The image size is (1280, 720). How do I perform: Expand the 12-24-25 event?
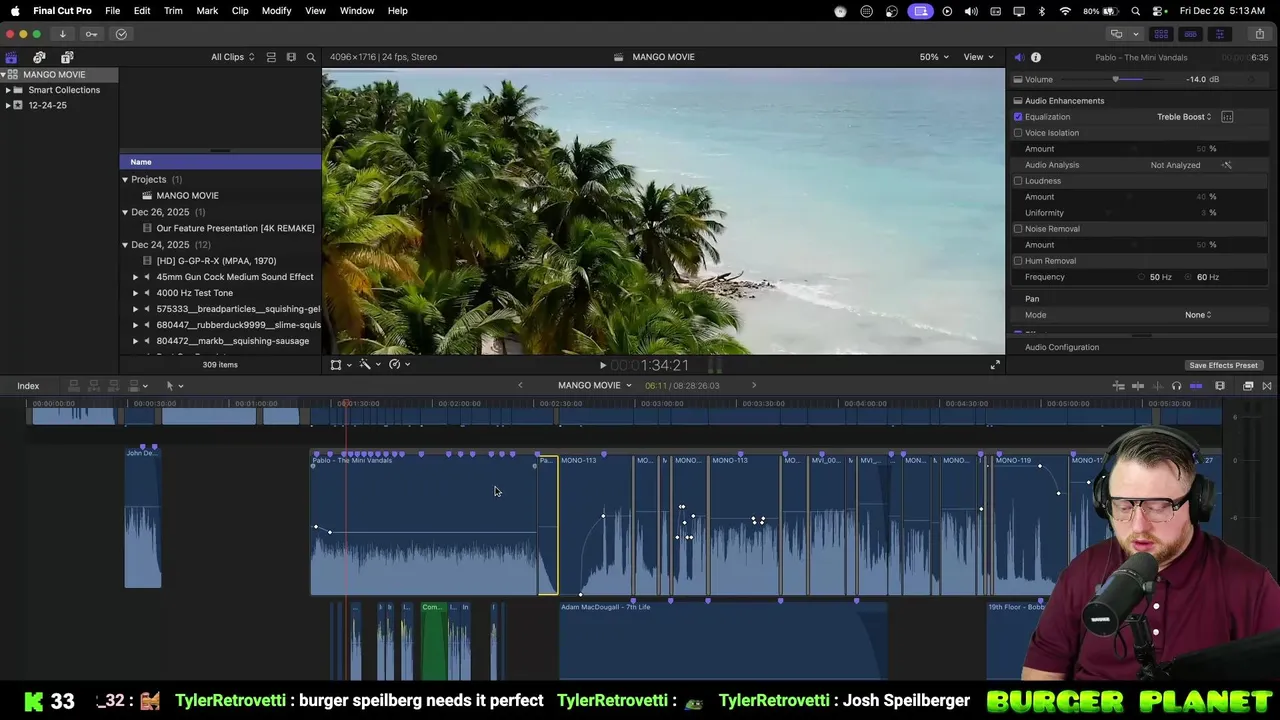tap(8, 105)
